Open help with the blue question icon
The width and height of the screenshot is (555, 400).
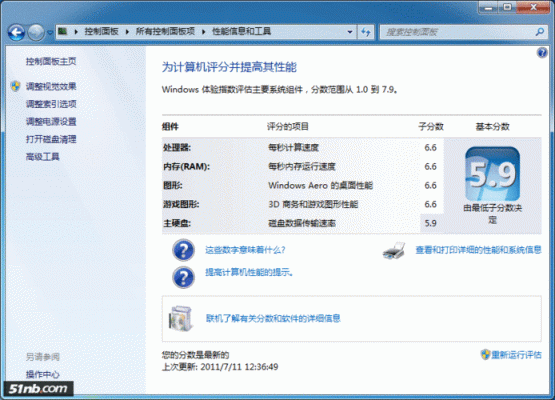pyautogui.click(x=542, y=53)
